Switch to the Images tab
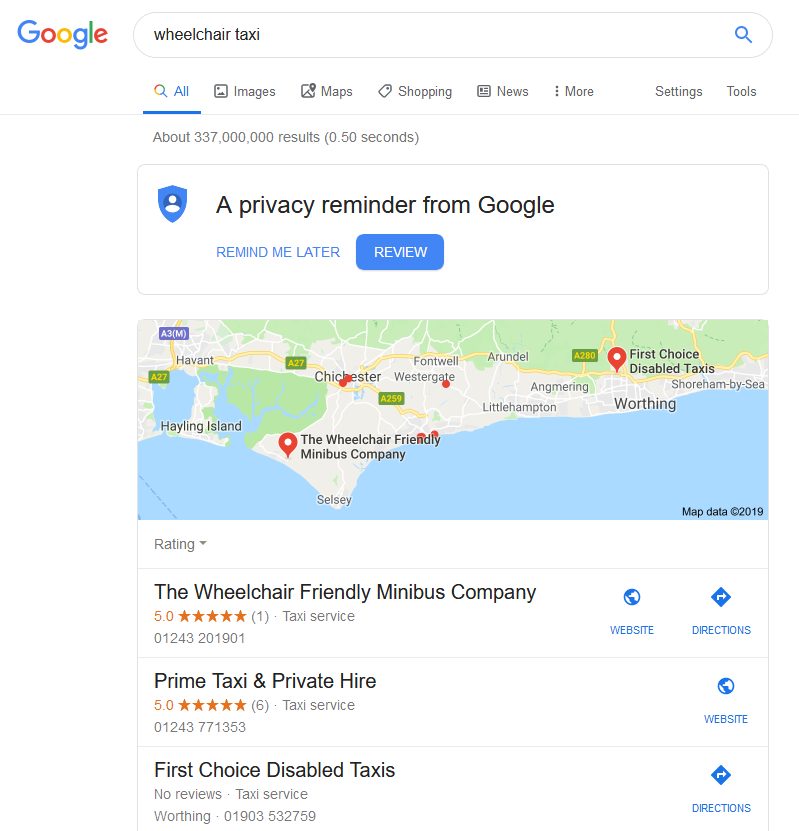The width and height of the screenshot is (799, 831). [x=244, y=91]
